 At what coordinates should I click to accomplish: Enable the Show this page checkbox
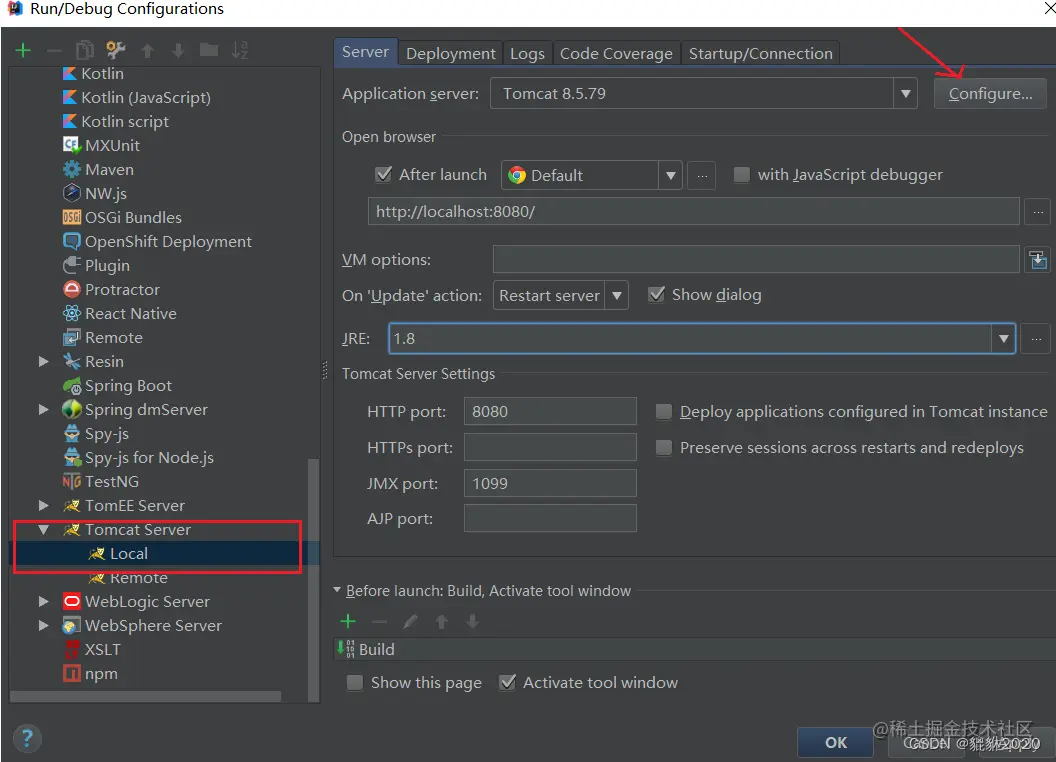(355, 682)
